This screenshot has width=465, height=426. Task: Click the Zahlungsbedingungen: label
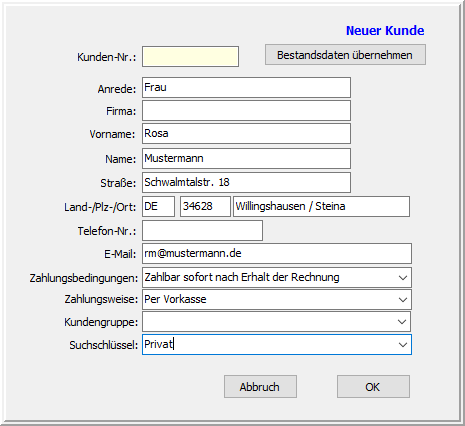(84, 278)
